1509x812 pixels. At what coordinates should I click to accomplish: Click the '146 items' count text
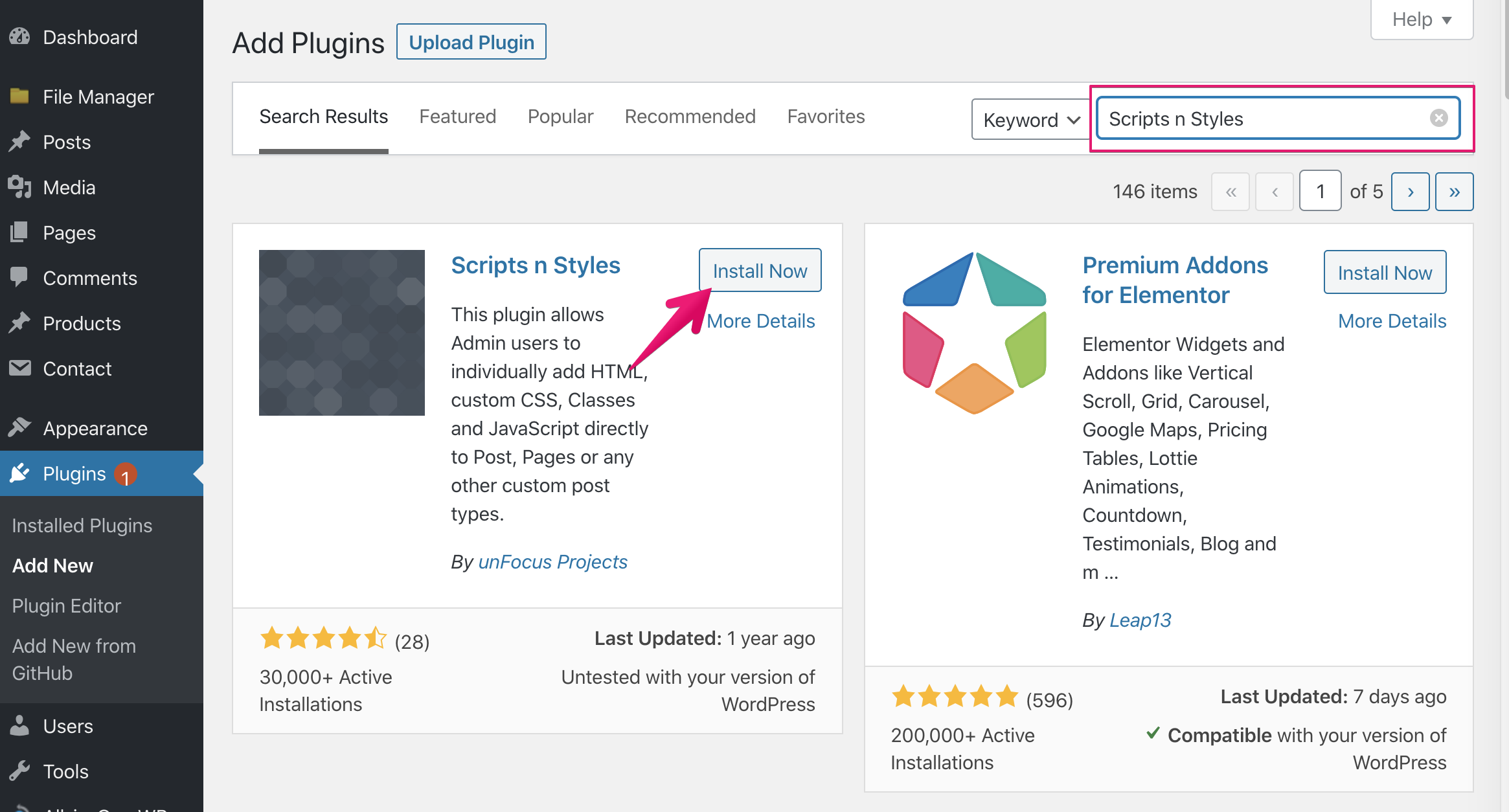1155,192
